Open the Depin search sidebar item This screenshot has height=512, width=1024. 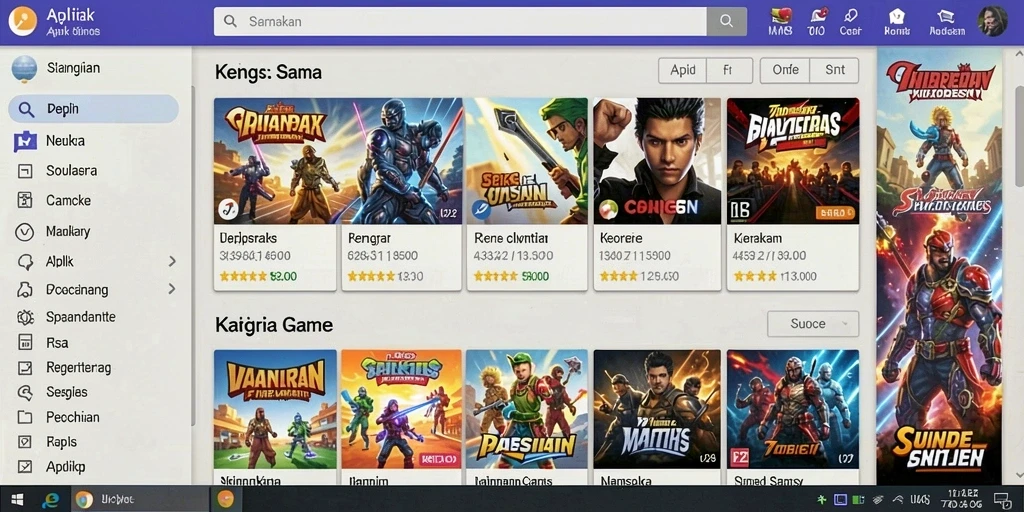click(x=93, y=109)
